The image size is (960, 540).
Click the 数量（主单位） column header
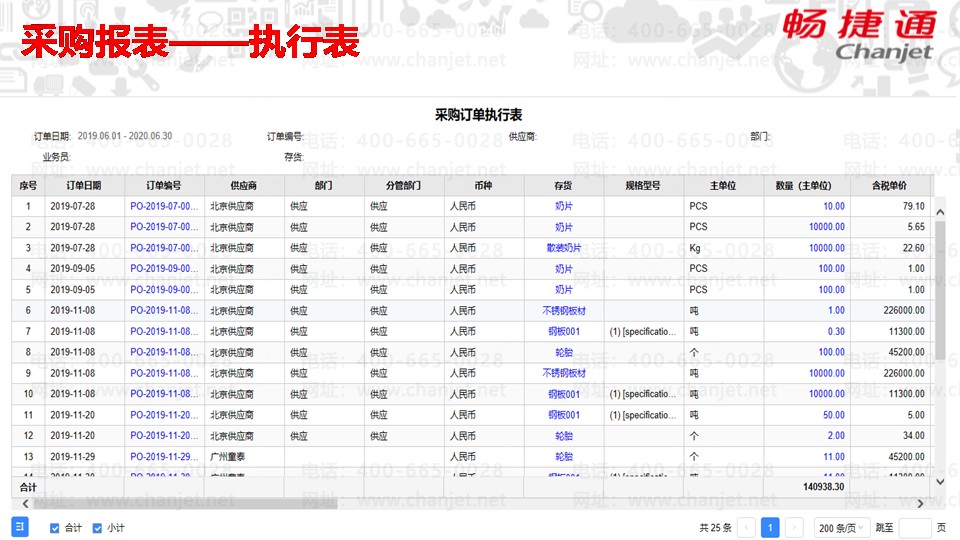(806, 185)
